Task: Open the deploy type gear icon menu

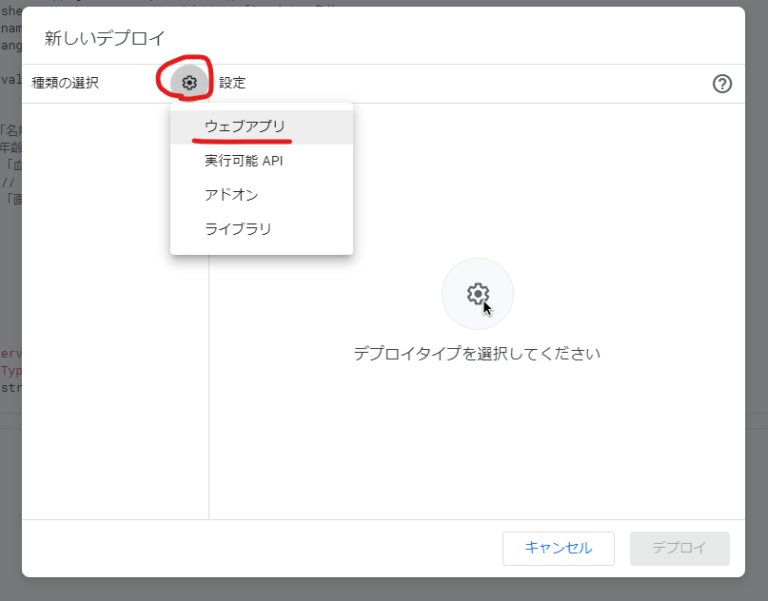Action: (189, 83)
